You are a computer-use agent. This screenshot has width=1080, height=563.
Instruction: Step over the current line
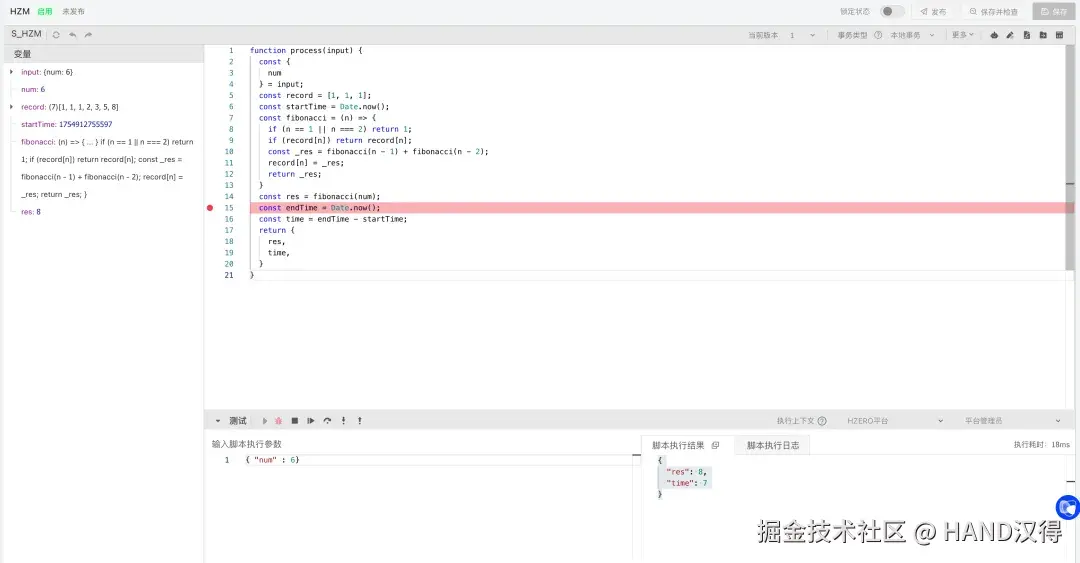point(327,421)
